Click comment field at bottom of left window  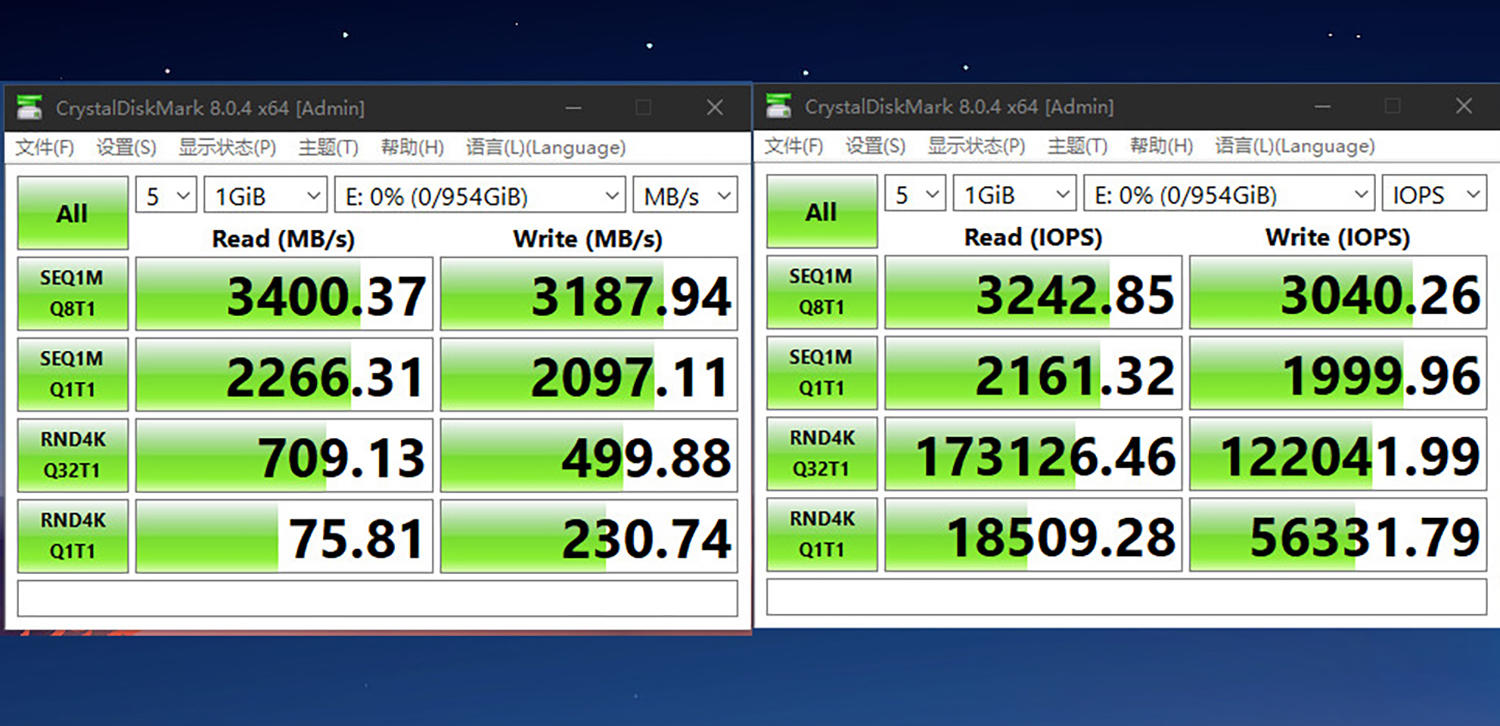[377, 598]
